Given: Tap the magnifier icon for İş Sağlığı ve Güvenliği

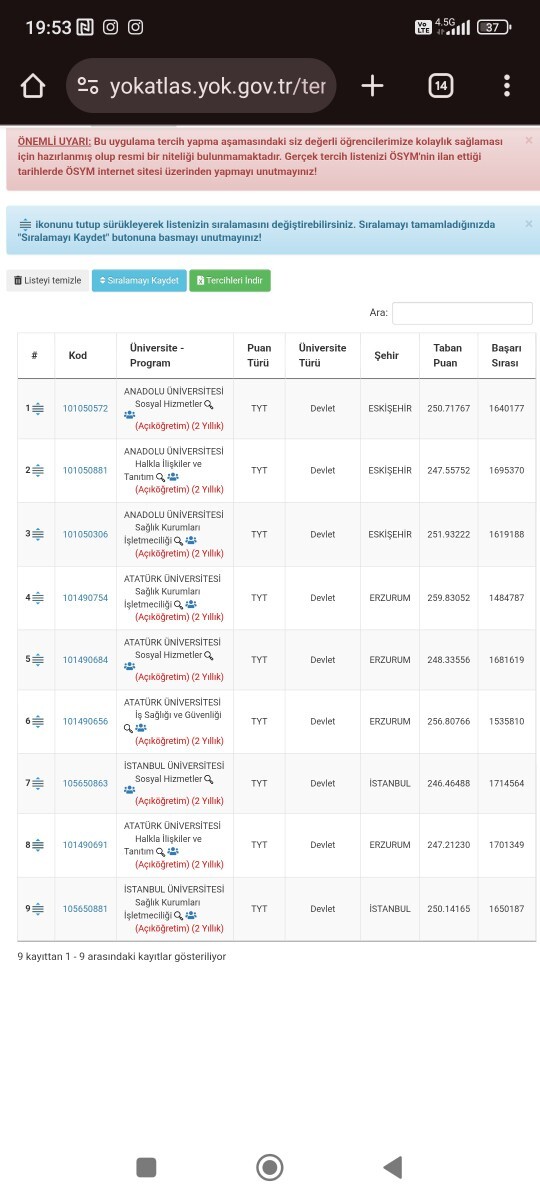Looking at the screenshot, I should (128, 729).
